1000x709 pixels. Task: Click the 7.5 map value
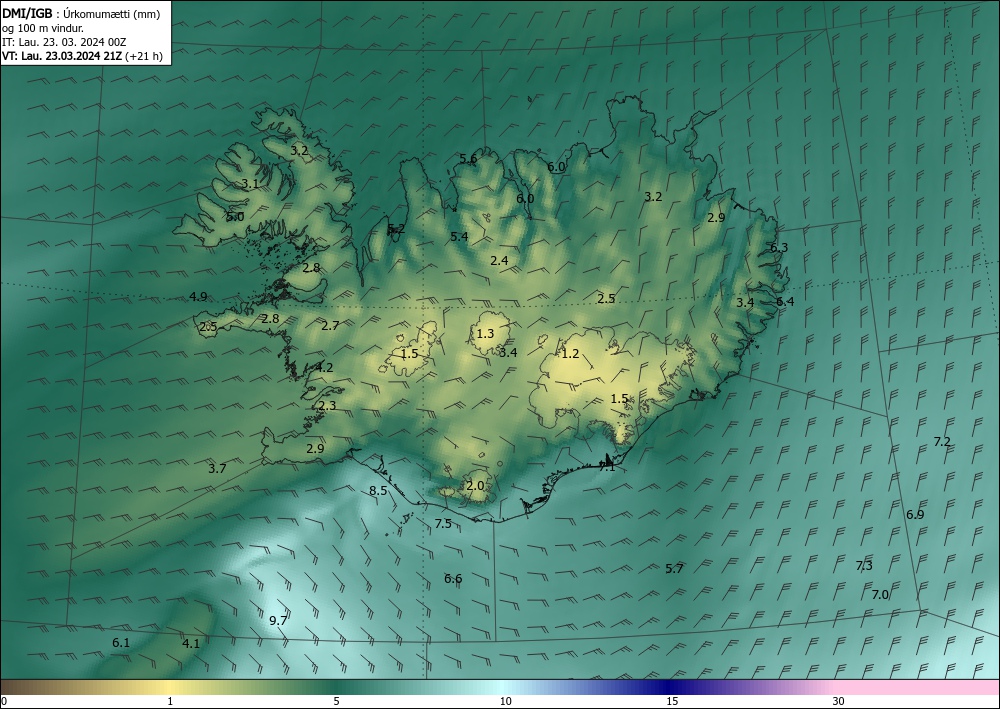tap(443, 523)
